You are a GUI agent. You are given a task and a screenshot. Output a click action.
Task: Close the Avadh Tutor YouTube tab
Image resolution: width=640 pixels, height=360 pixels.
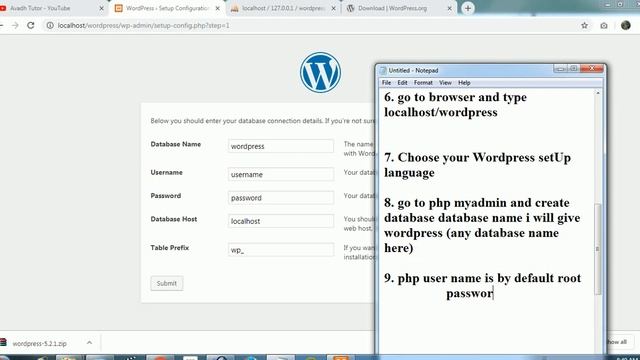pyautogui.click(x=102, y=8)
